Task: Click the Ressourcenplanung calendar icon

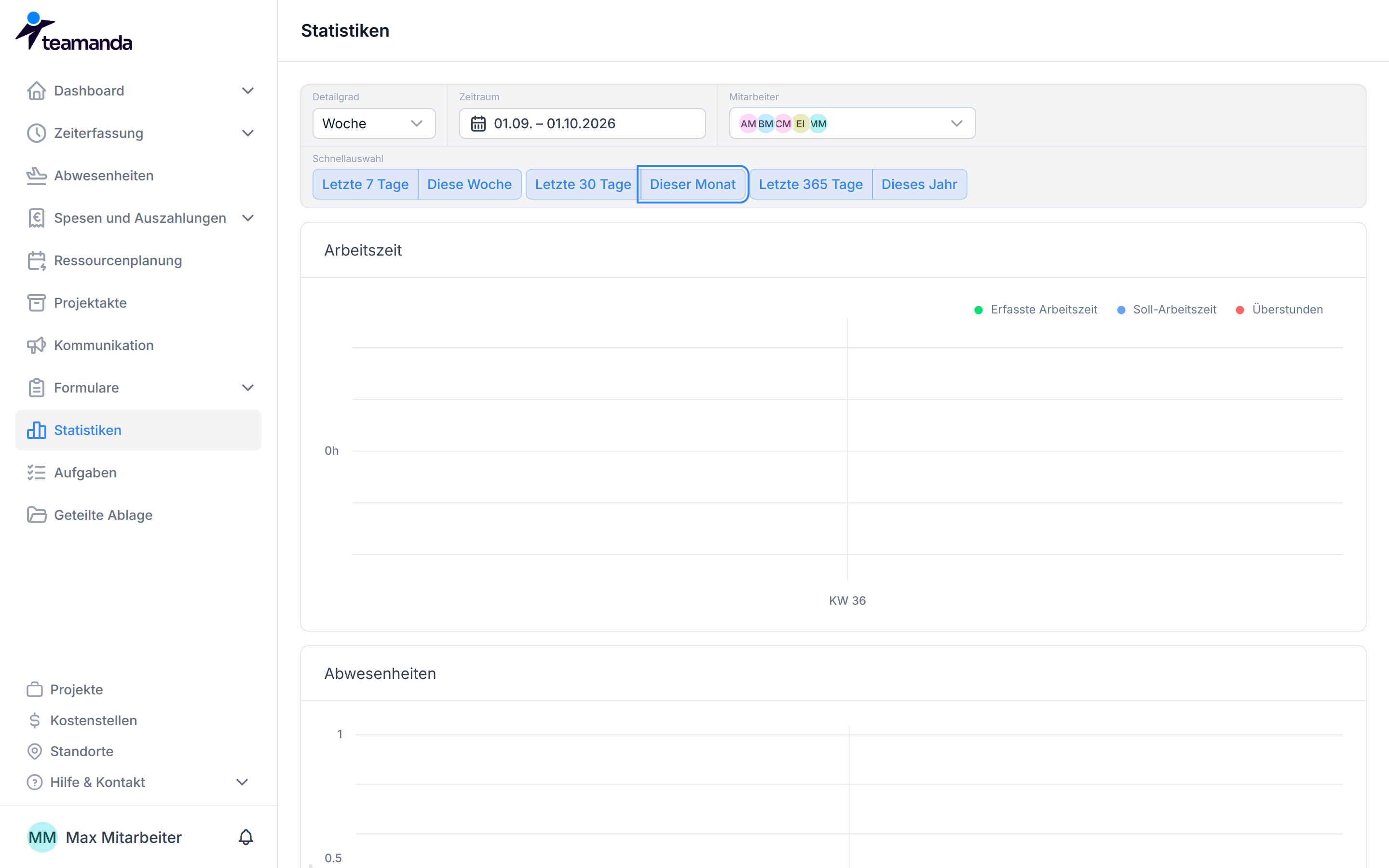Action: click(x=36, y=260)
